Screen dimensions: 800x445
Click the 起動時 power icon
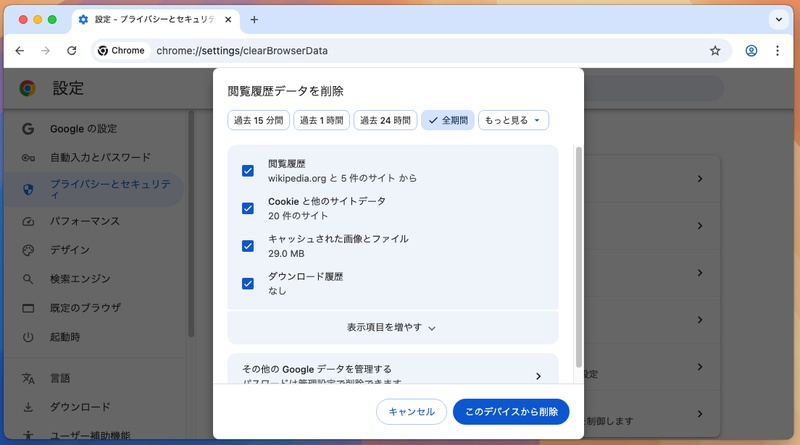point(28,337)
